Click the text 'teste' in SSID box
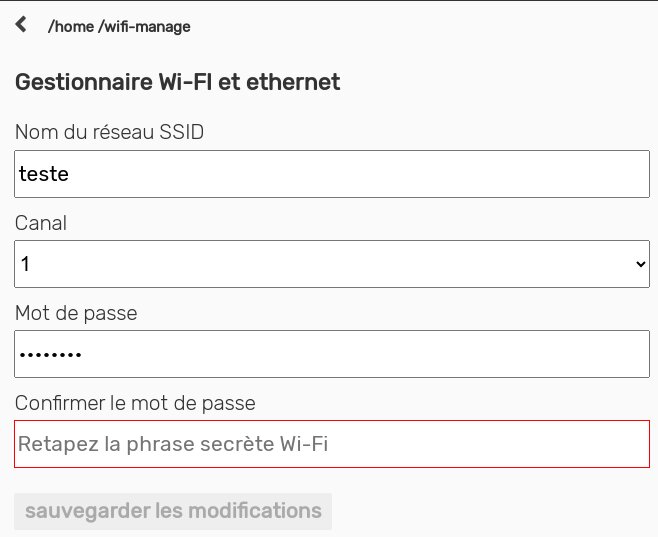Image resolution: width=658 pixels, height=537 pixels. (x=44, y=174)
